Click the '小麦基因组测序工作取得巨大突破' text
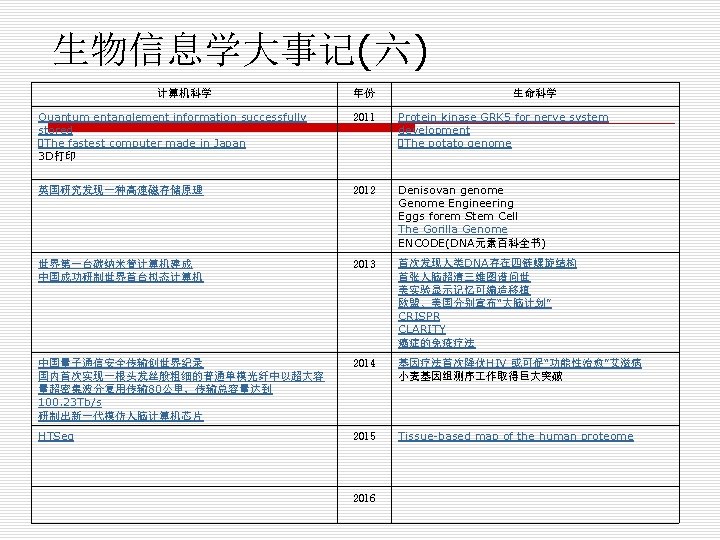 pos(480,377)
